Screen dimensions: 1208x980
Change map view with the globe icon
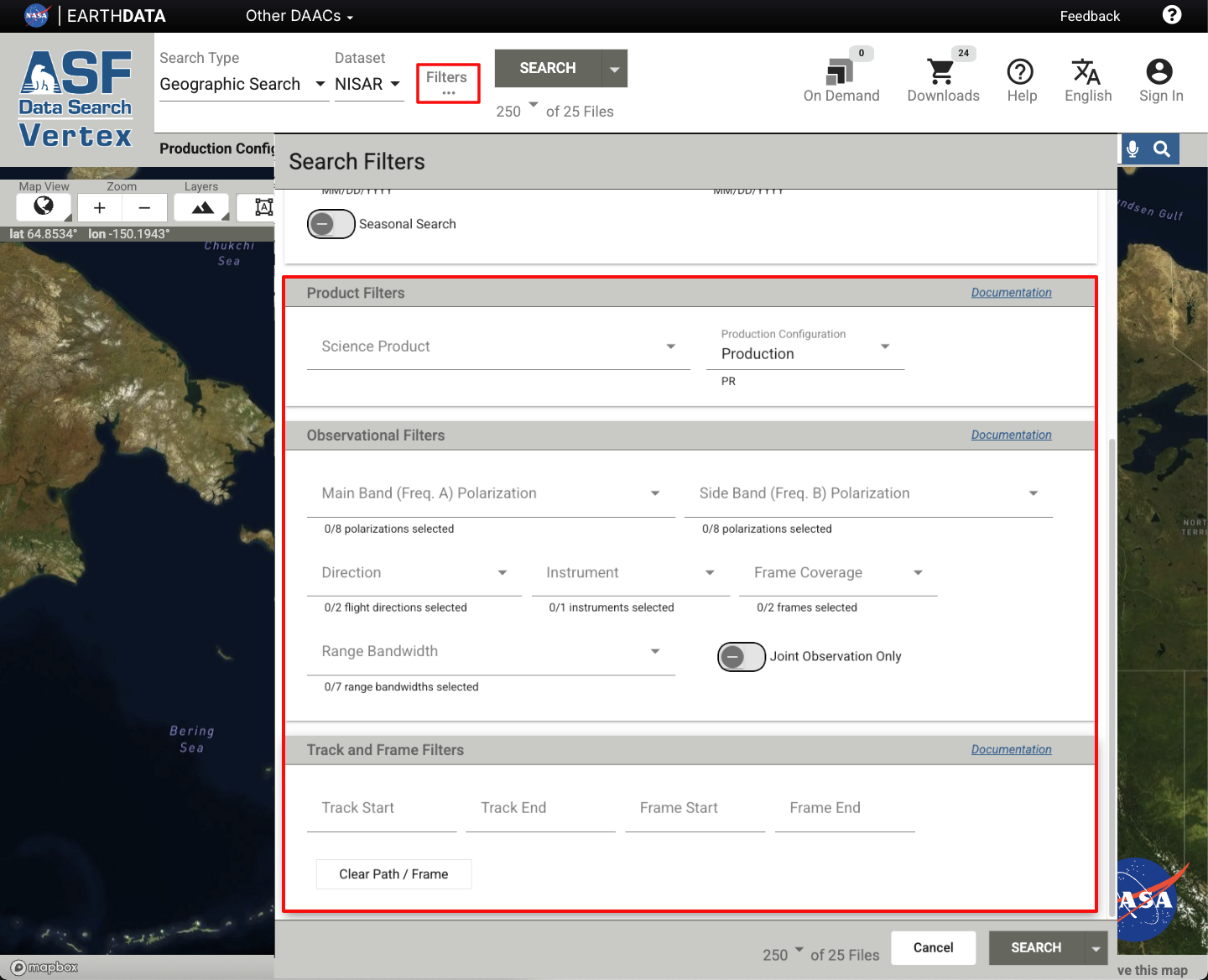click(44, 206)
